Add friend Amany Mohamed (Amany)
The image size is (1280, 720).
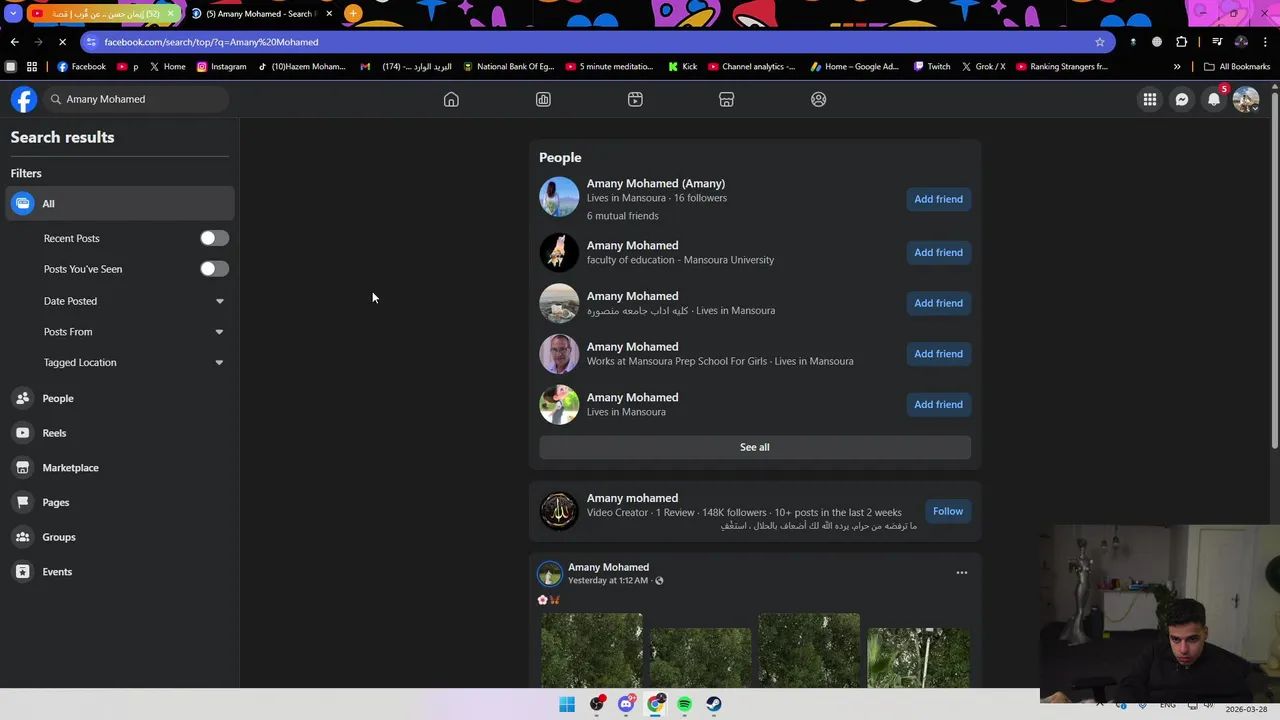938,199
